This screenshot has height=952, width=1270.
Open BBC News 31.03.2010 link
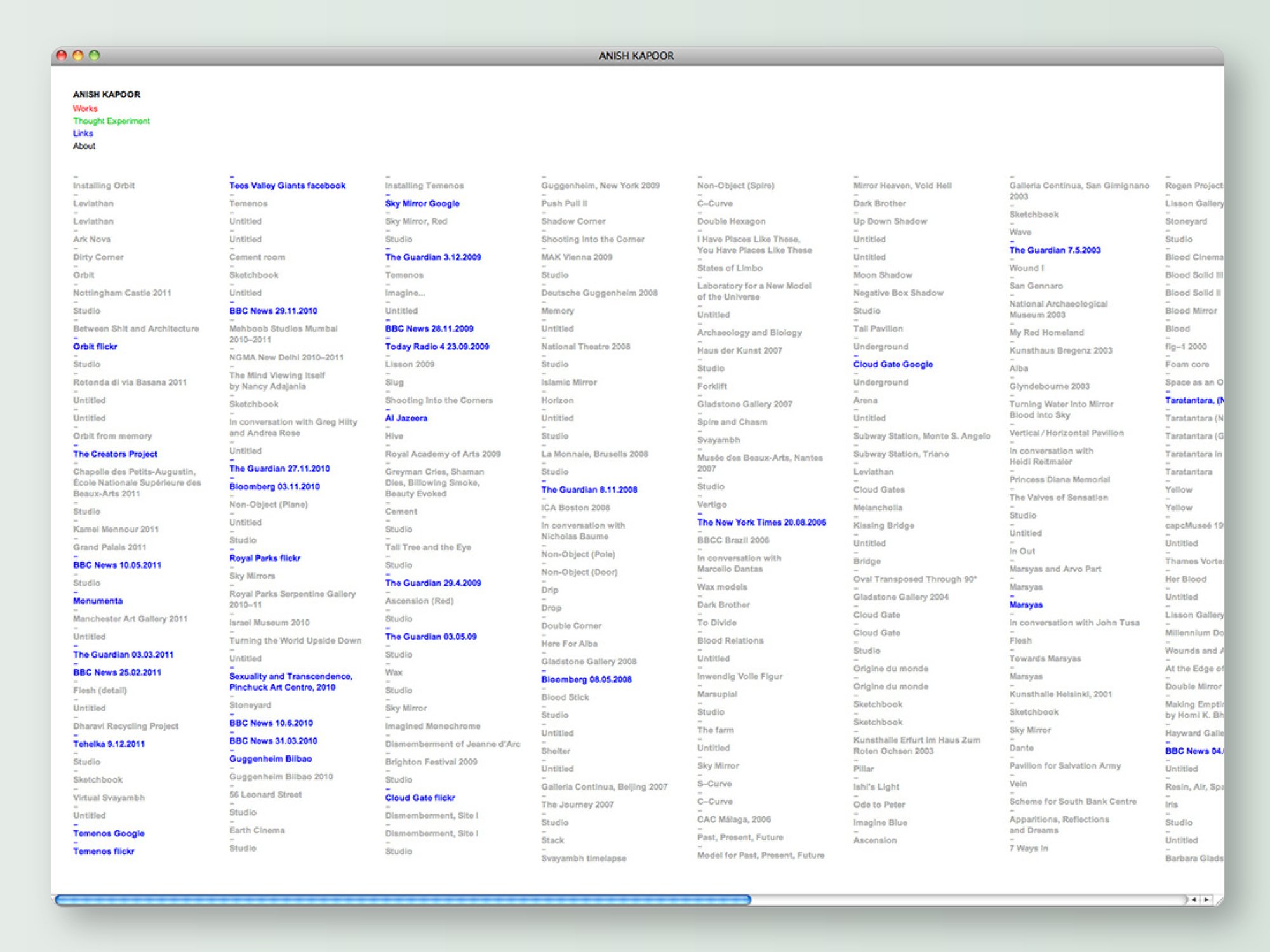coord(273,741)
